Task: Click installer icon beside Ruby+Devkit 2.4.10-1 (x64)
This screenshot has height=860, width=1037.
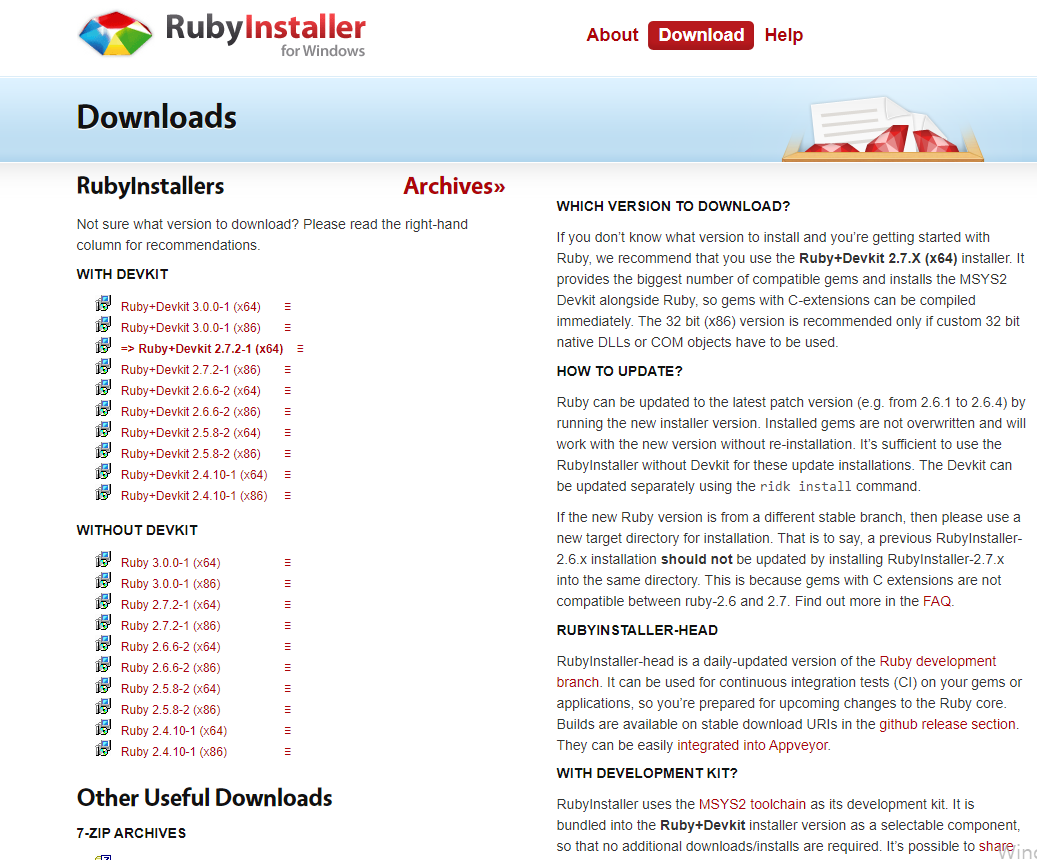Action: tap(103, 472)
